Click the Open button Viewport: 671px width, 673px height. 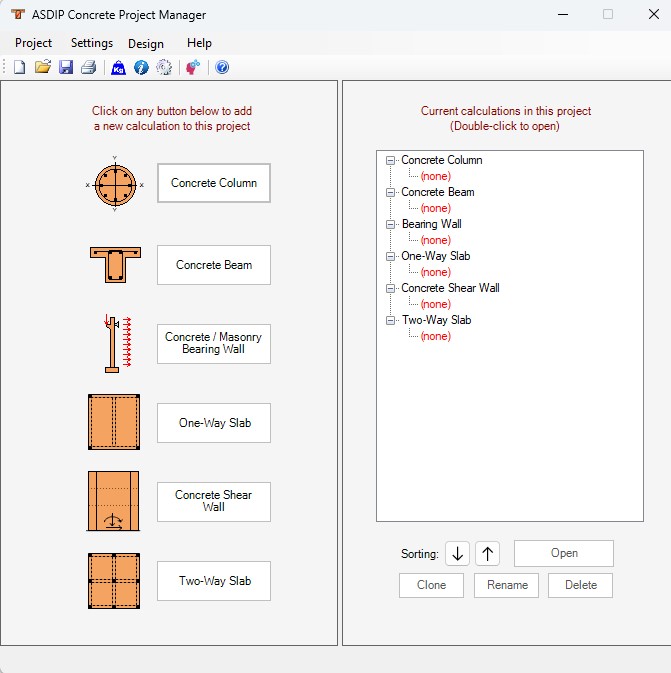tap(564, 553)
